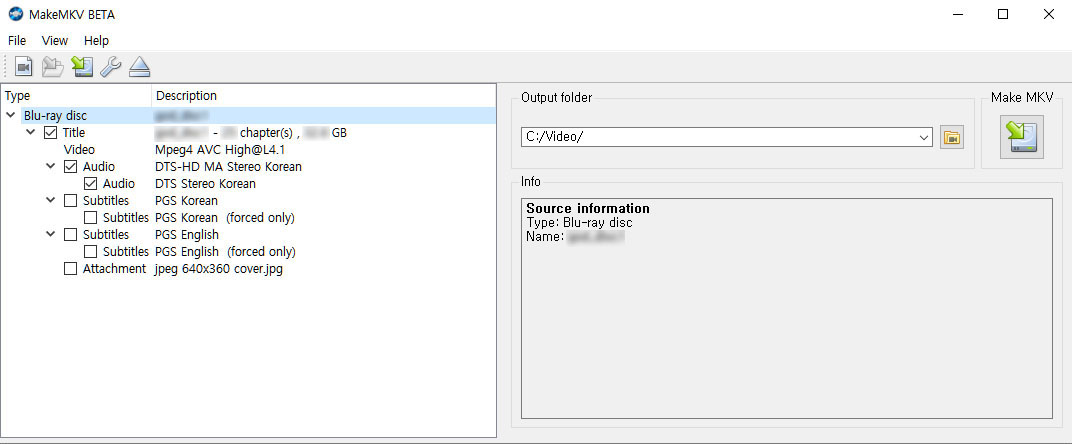Click the Backup disc toolbar icon
The image size is (1072, 444).
coord(53,66)
